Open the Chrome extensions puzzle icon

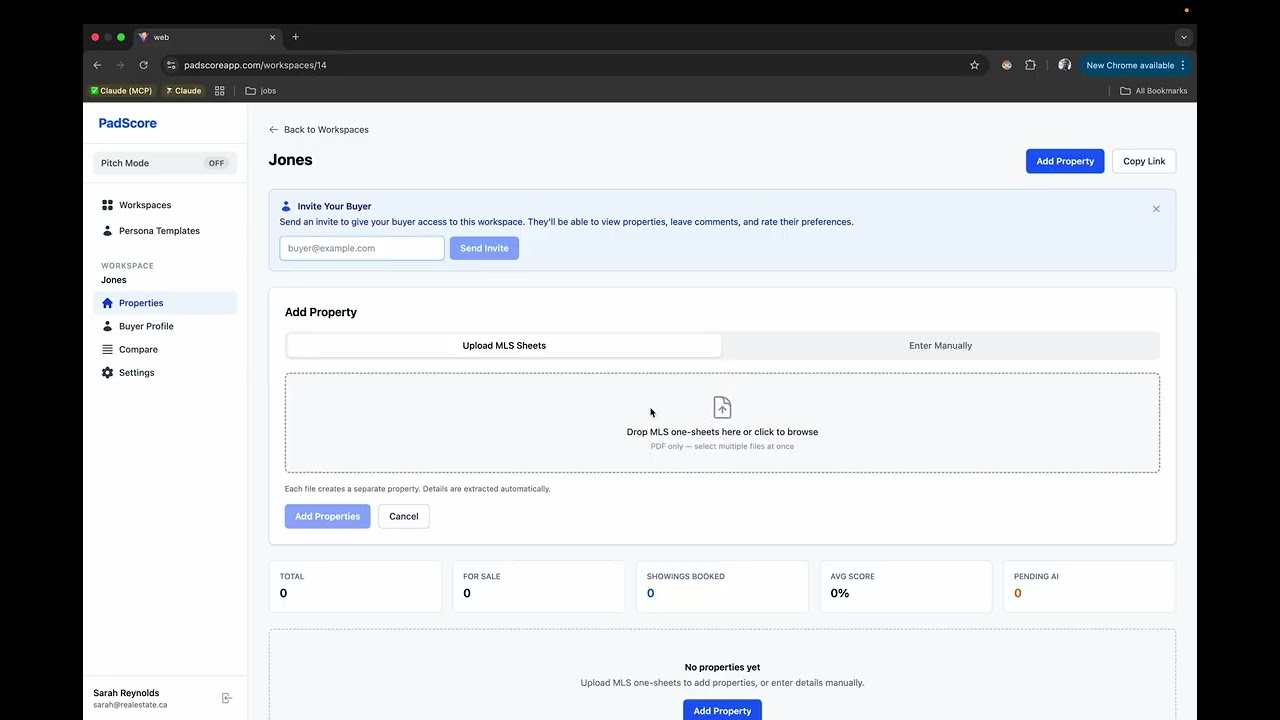tap(1030, 65)
